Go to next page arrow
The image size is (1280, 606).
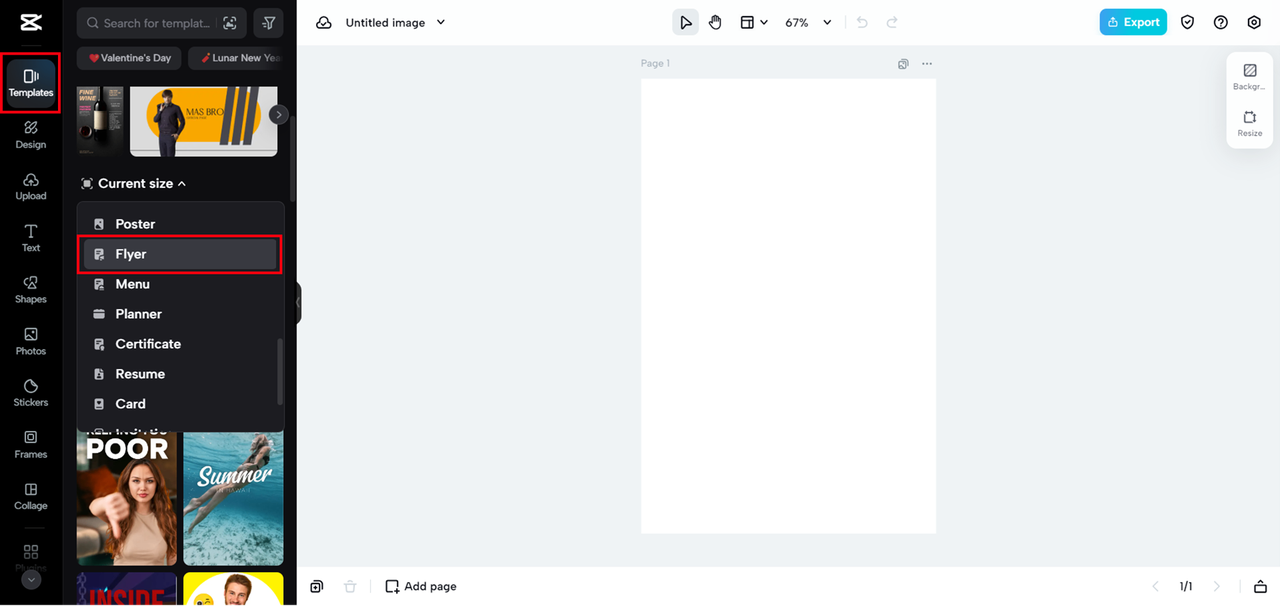(1217, 586)
